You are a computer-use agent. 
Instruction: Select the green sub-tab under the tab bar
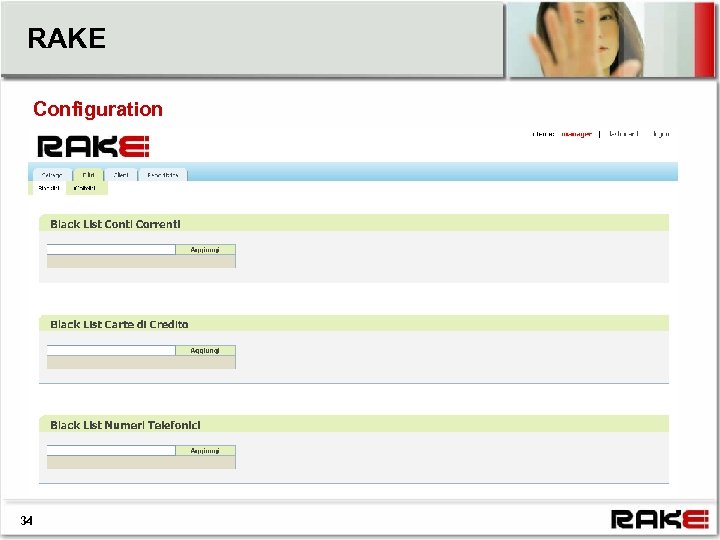coord(86,188)
